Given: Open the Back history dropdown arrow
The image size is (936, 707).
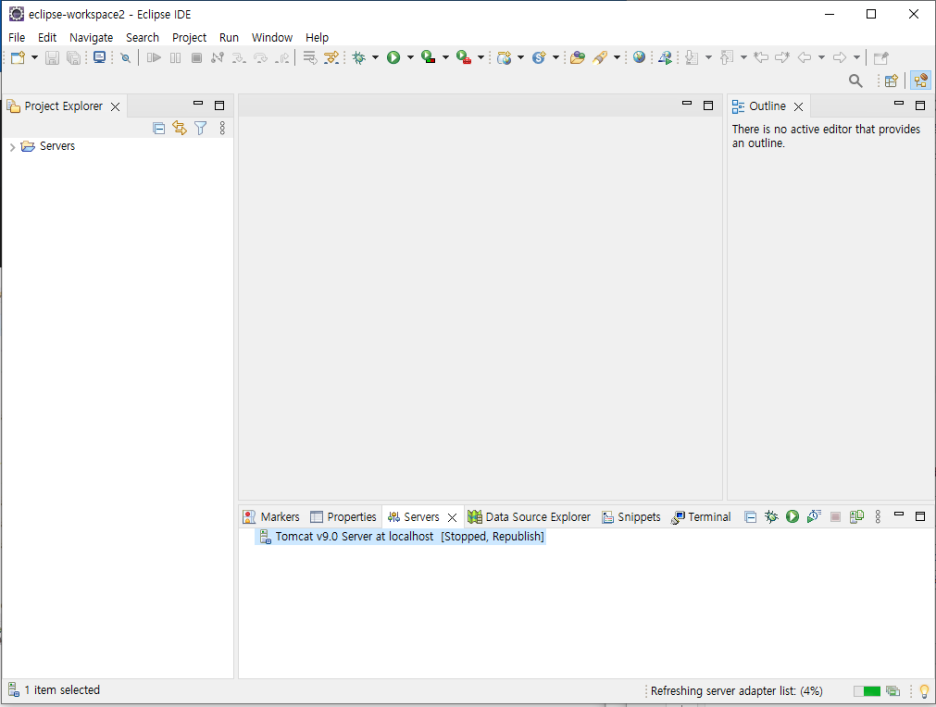Looking at the screenshot, I should 821,58.
